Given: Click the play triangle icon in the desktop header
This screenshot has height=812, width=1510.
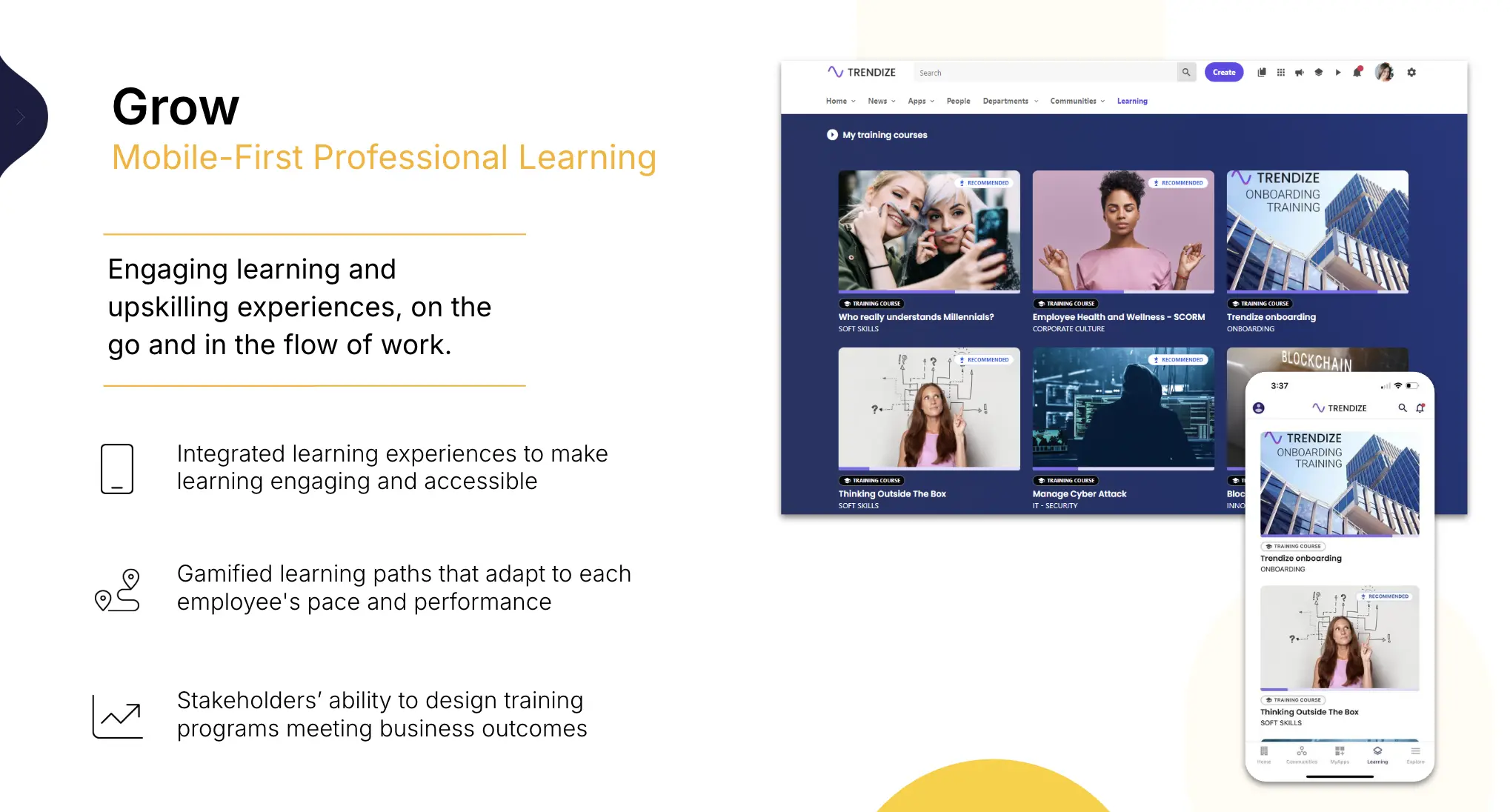Looking at the screenshot, I should tap(1338, 72).
